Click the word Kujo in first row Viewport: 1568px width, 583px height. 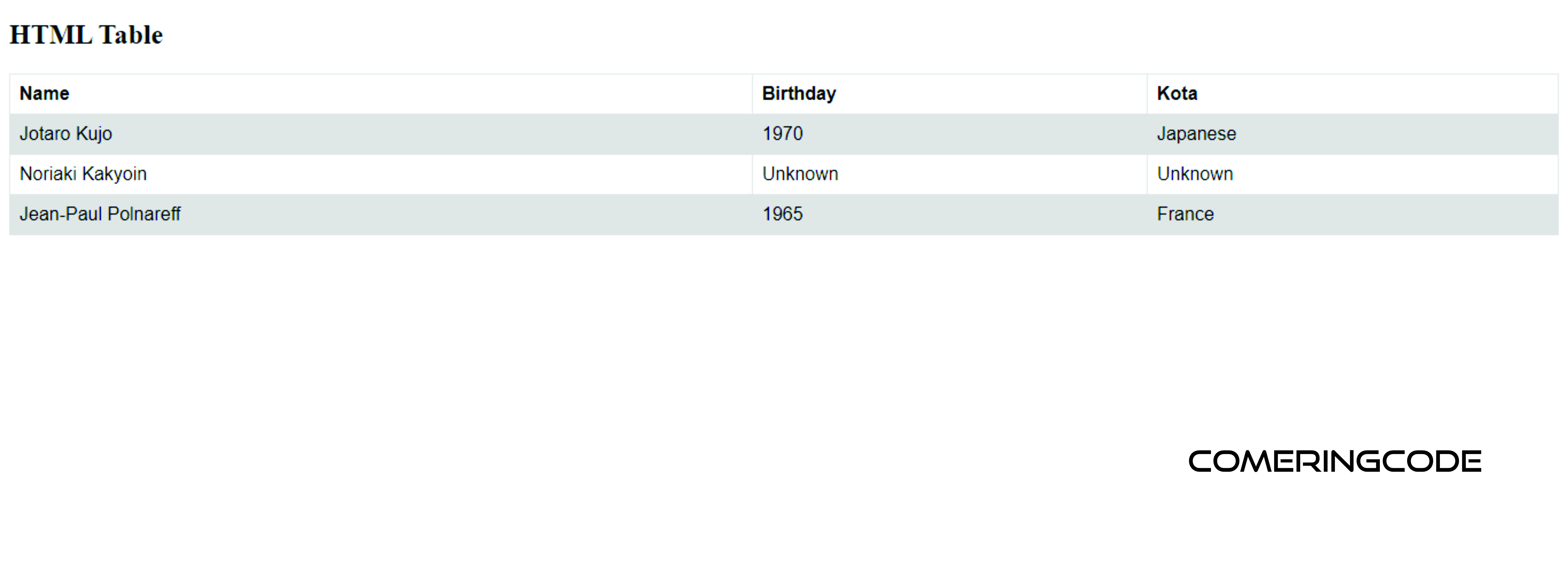click(94, 134)
